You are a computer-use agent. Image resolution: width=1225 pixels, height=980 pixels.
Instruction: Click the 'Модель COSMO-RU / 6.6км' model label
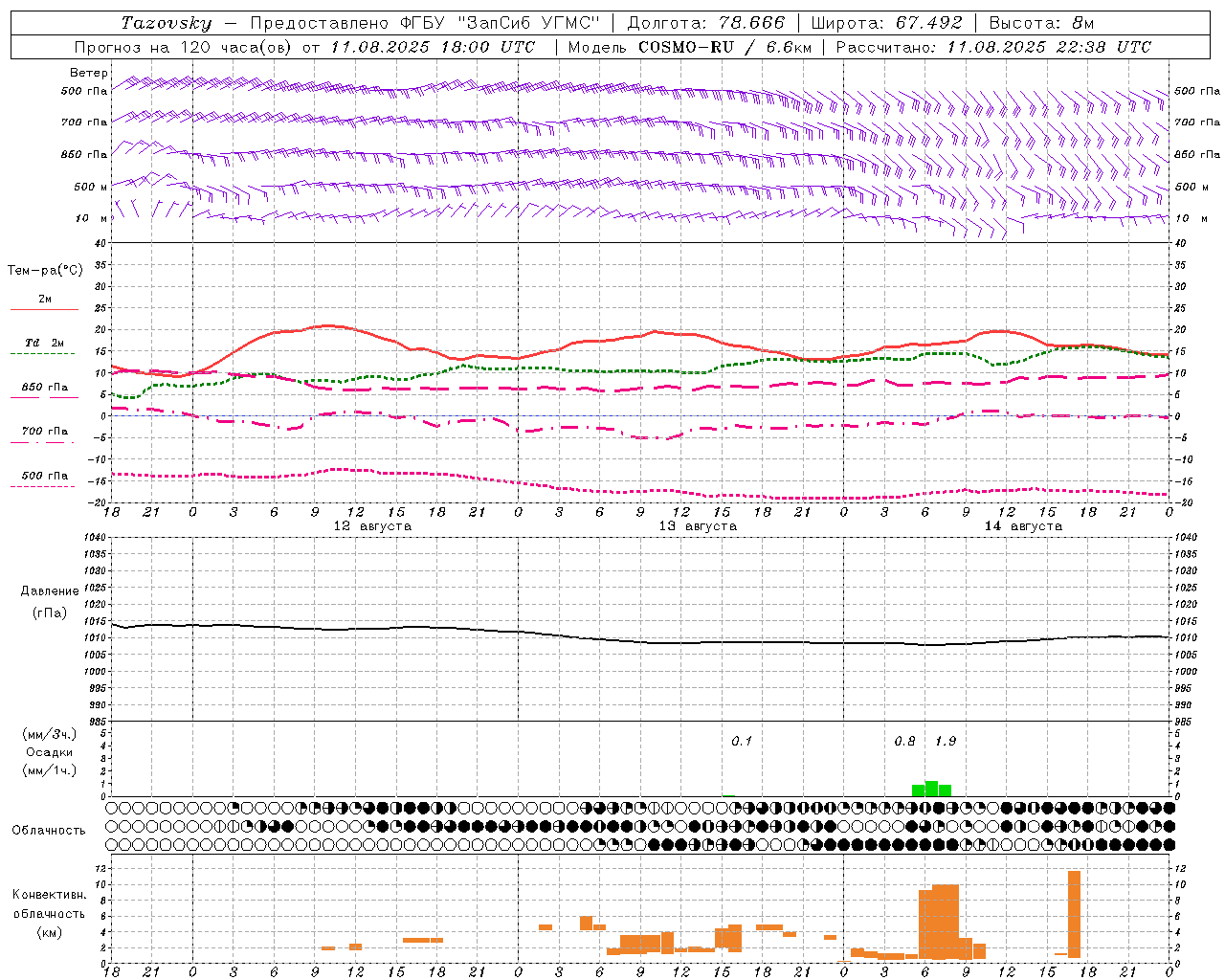click(x=689, y=47)
